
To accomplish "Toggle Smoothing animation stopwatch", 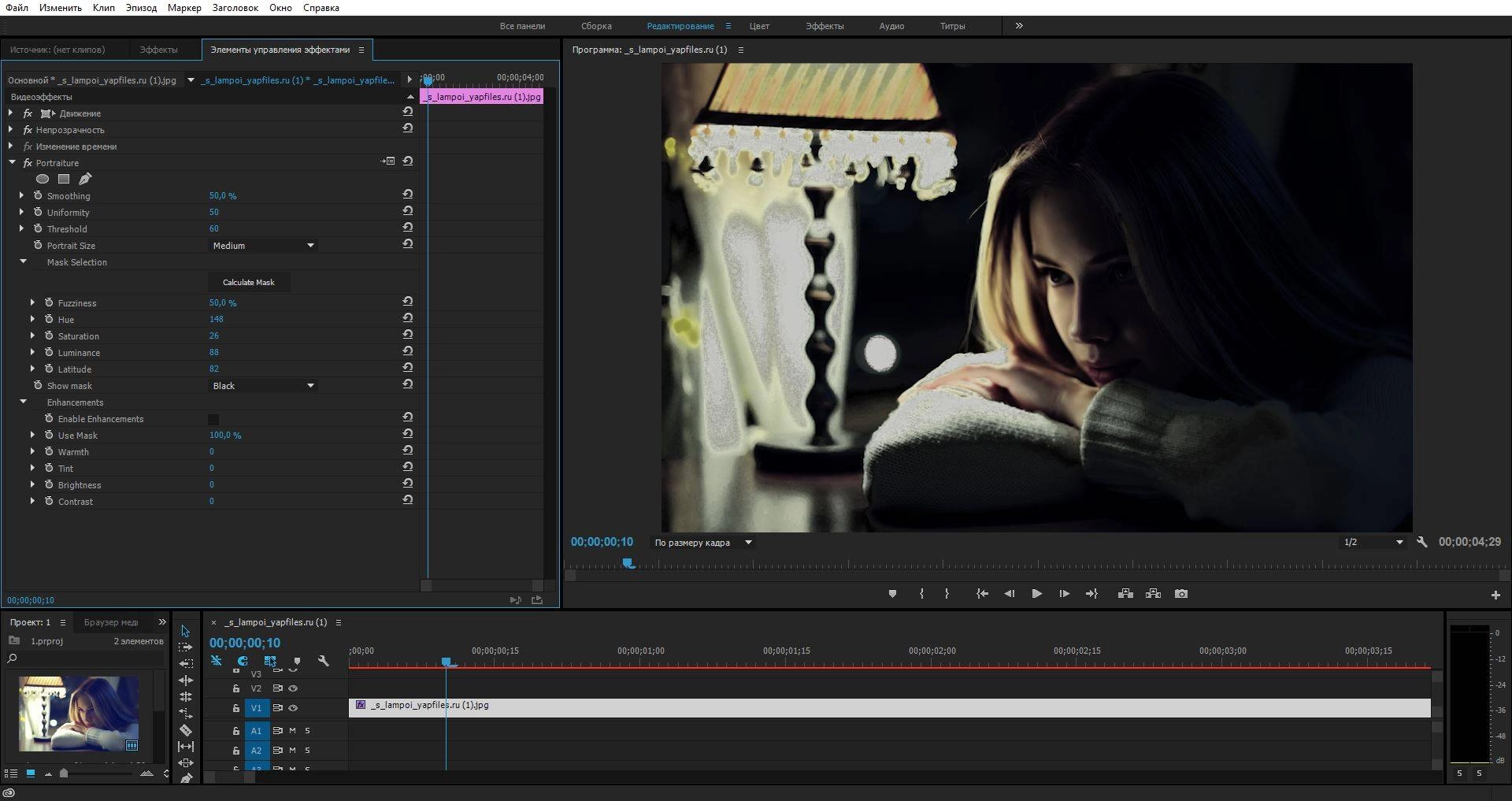I will [38, 195].
